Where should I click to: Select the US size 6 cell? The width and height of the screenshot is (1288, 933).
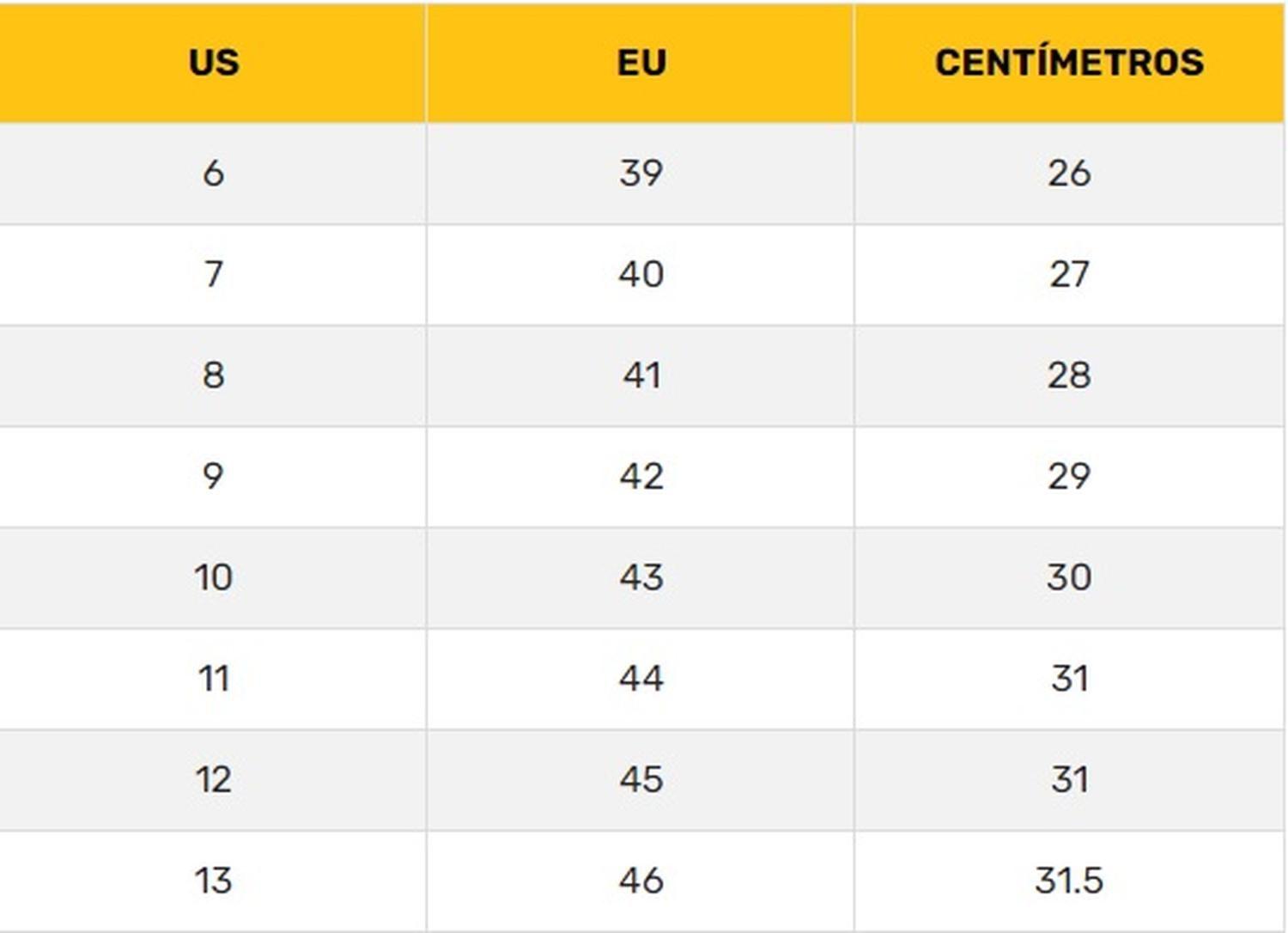[213, 173]
